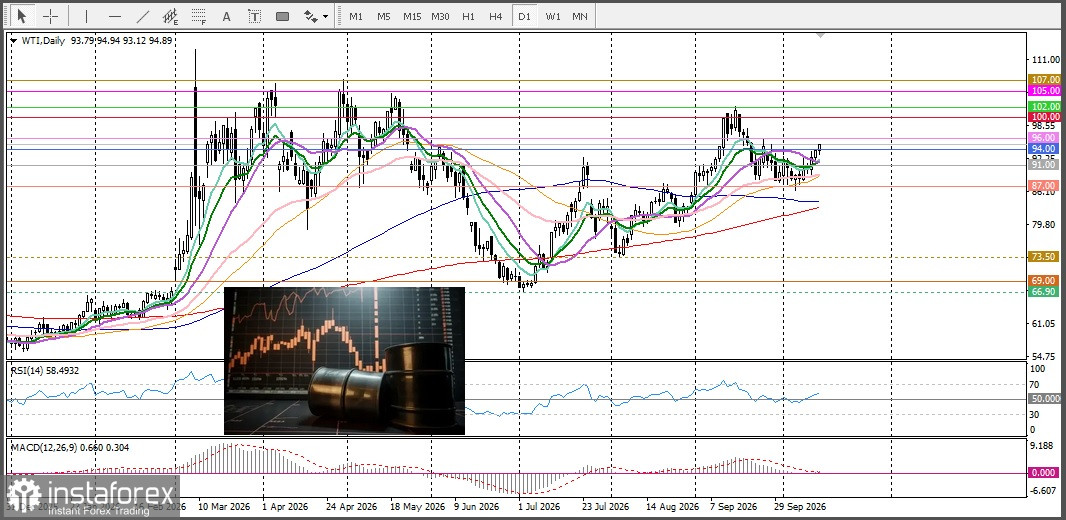Click the 94.00 blue price label
Viewport: 1066px width, 520px height.
[x=1045, y=148]
